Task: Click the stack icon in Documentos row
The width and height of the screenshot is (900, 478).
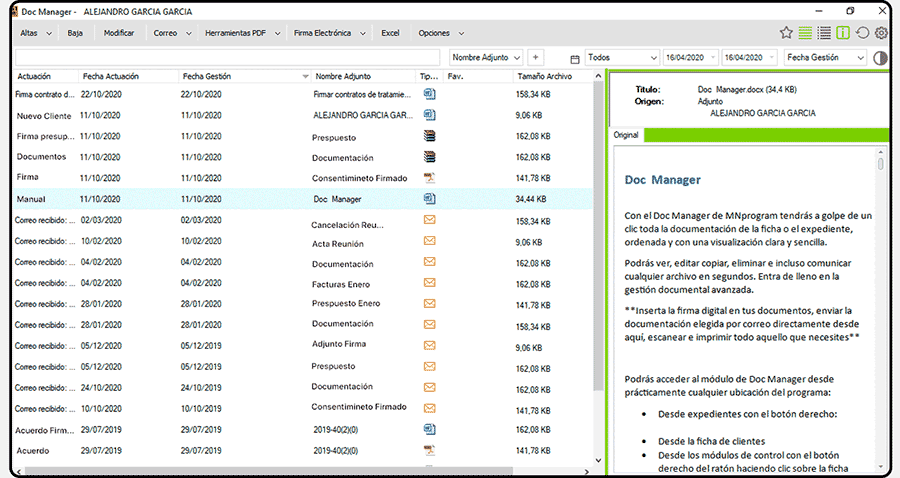Action: tap(429, 157)
